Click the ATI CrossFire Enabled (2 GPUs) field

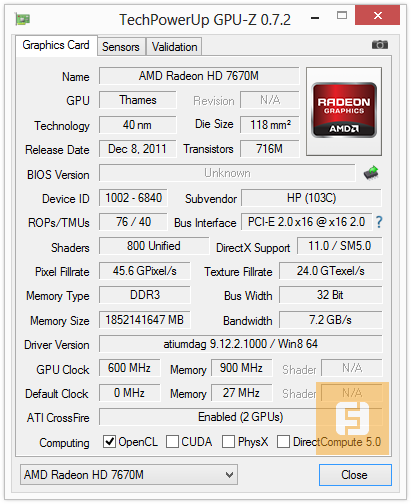241,417
